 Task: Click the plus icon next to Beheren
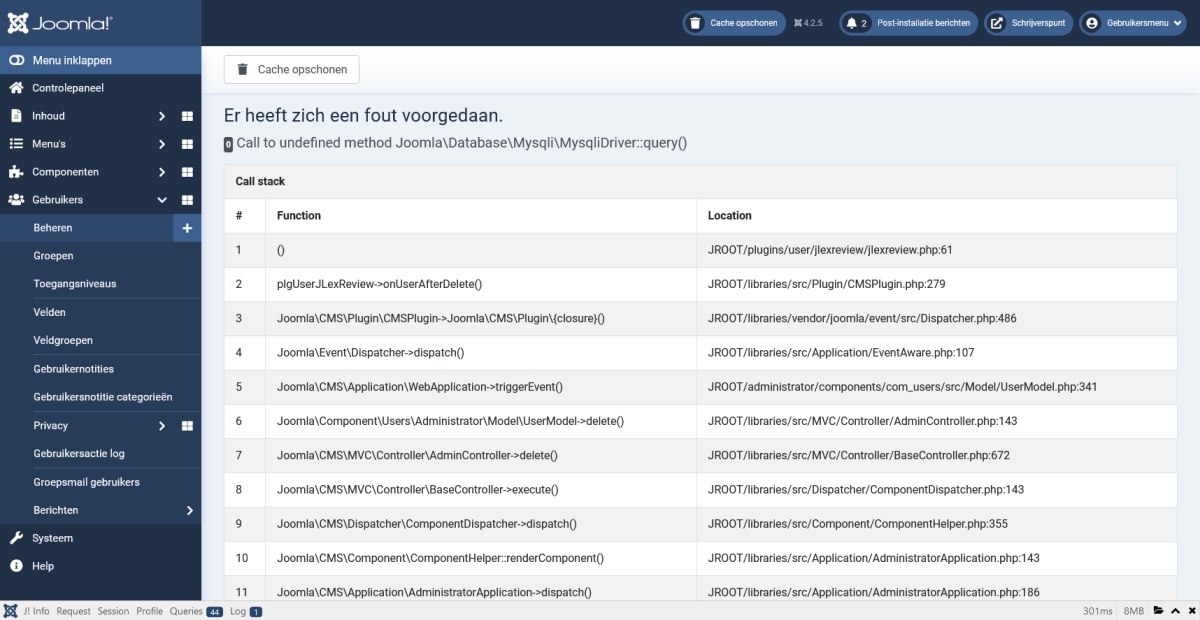[x=187, y=228]
